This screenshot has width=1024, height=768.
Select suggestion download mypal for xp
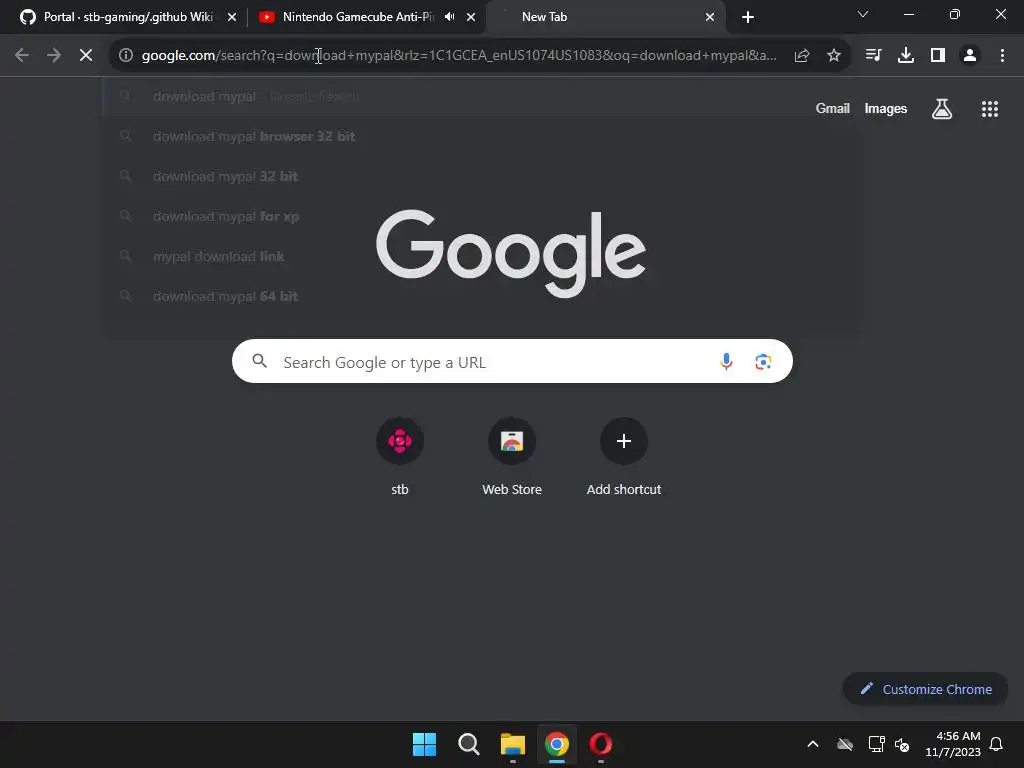[x=481, y=216]
